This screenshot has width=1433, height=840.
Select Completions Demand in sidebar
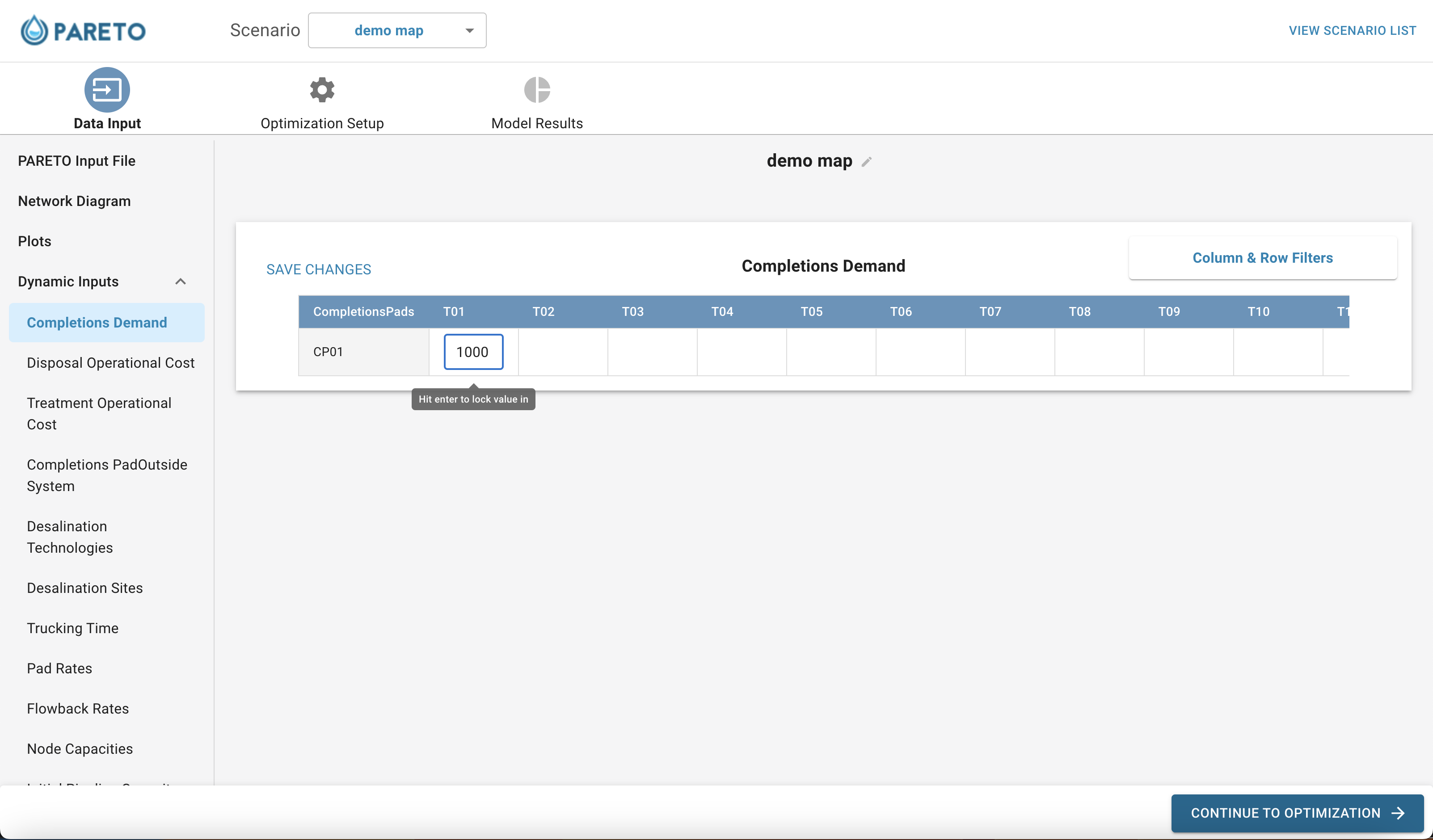tap(106, 323)
